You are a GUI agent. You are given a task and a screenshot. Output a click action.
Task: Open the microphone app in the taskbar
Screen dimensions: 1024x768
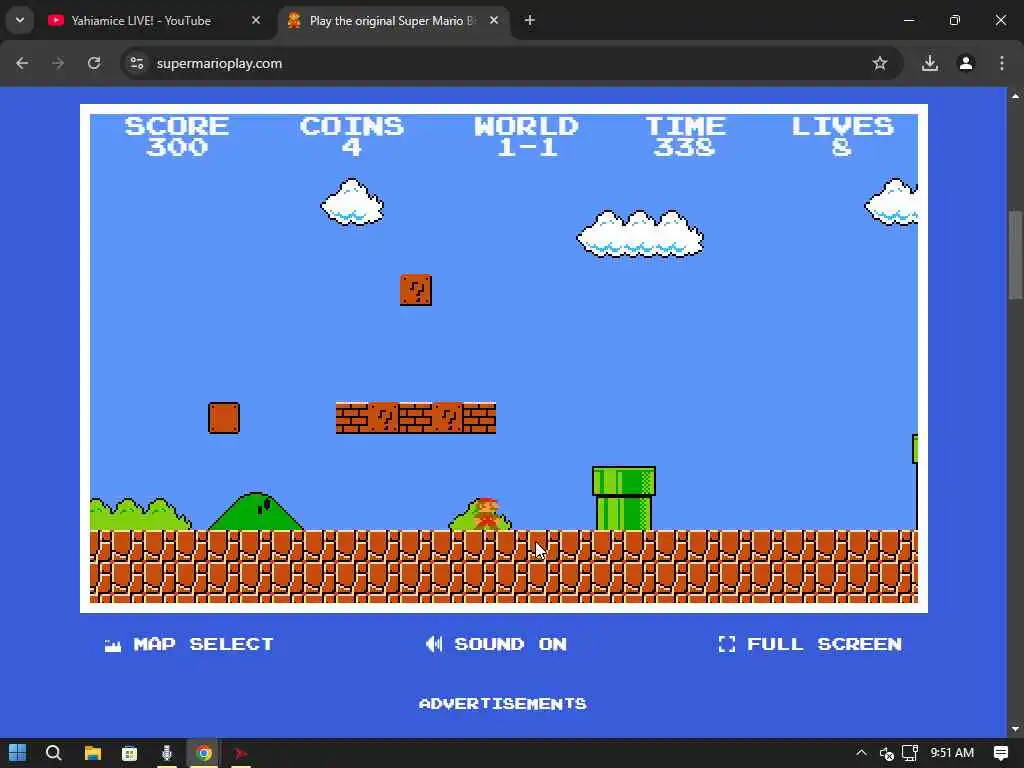(167, 753)
